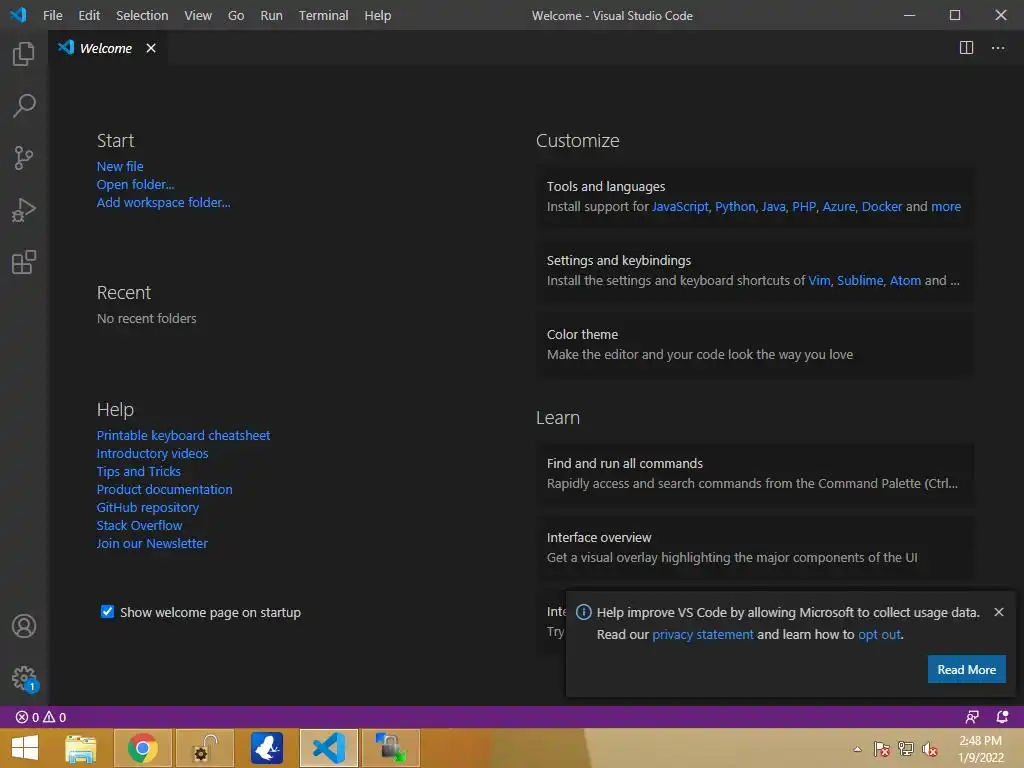Open Find and run all commands card

[x=756, y=473]
